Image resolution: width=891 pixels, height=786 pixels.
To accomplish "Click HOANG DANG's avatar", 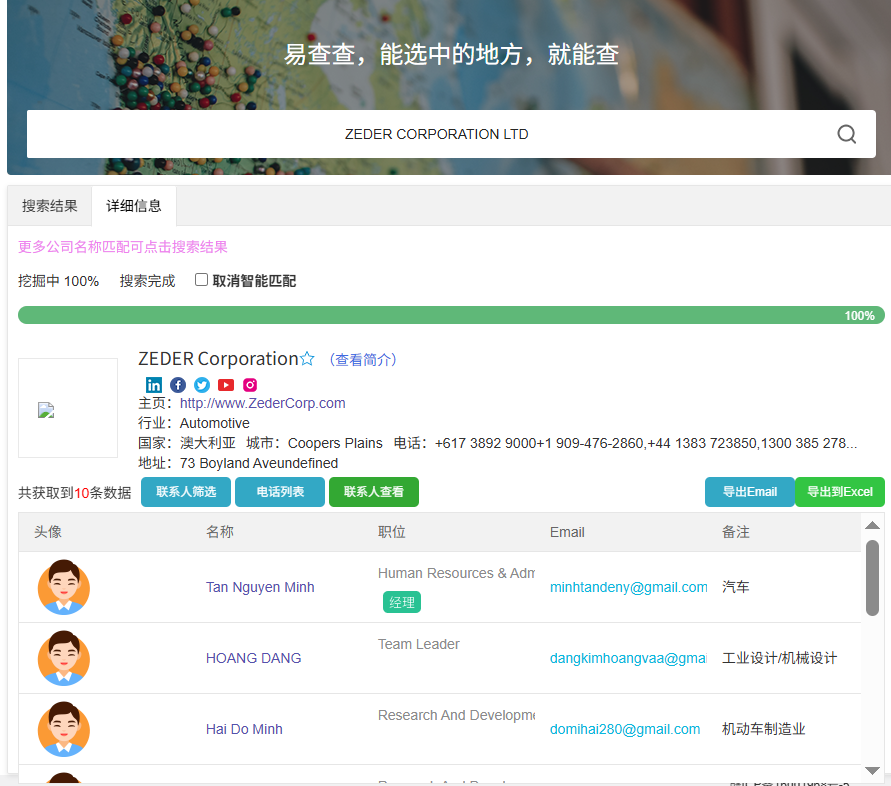I will coord(64,658).
